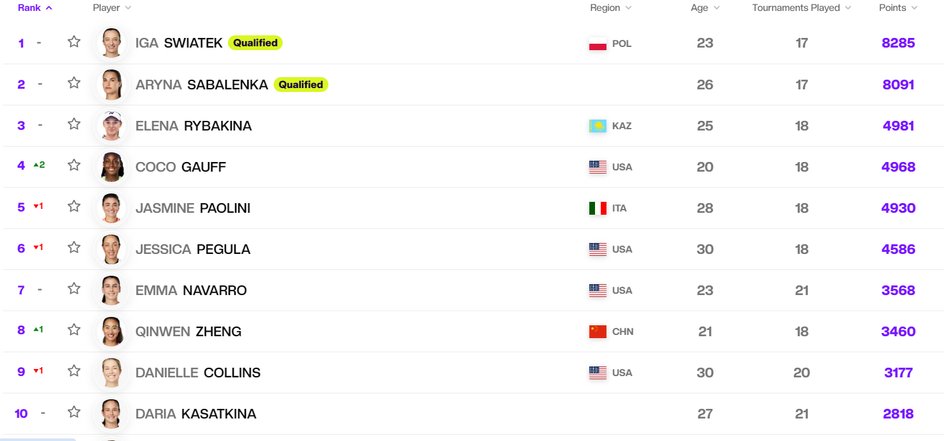Sort table by Age column

705,8
